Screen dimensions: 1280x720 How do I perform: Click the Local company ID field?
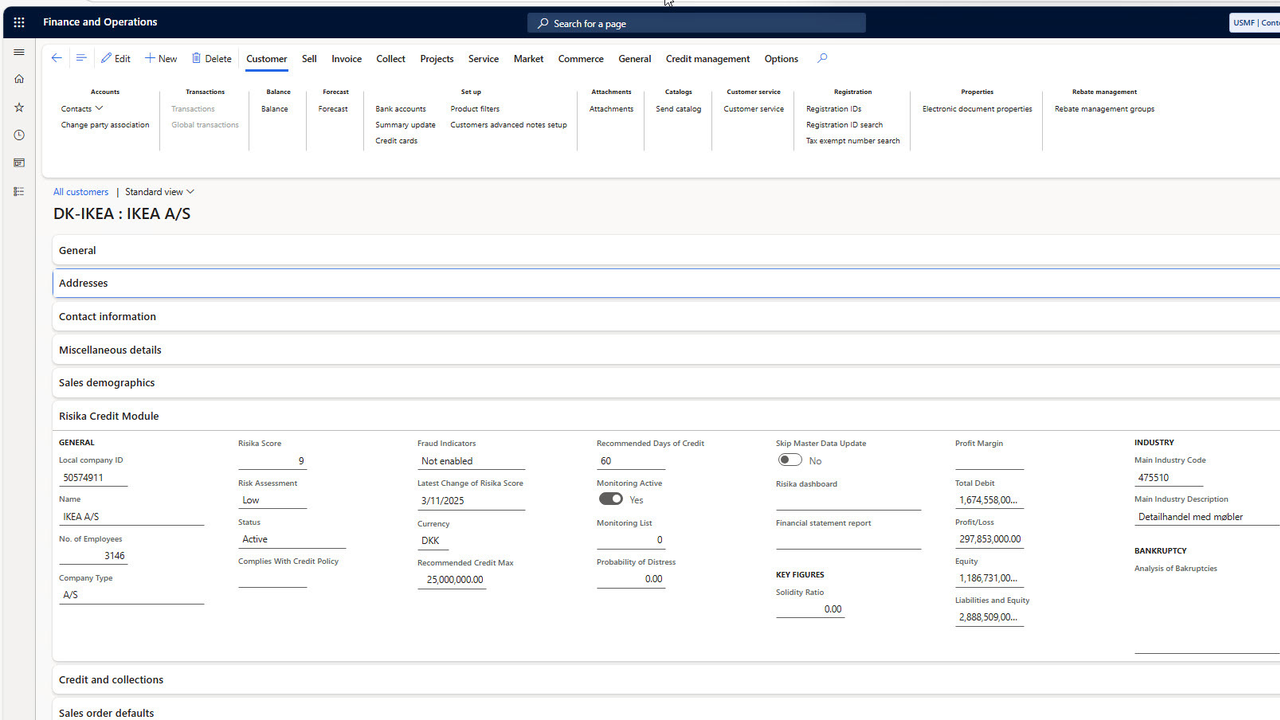[93, 478]
